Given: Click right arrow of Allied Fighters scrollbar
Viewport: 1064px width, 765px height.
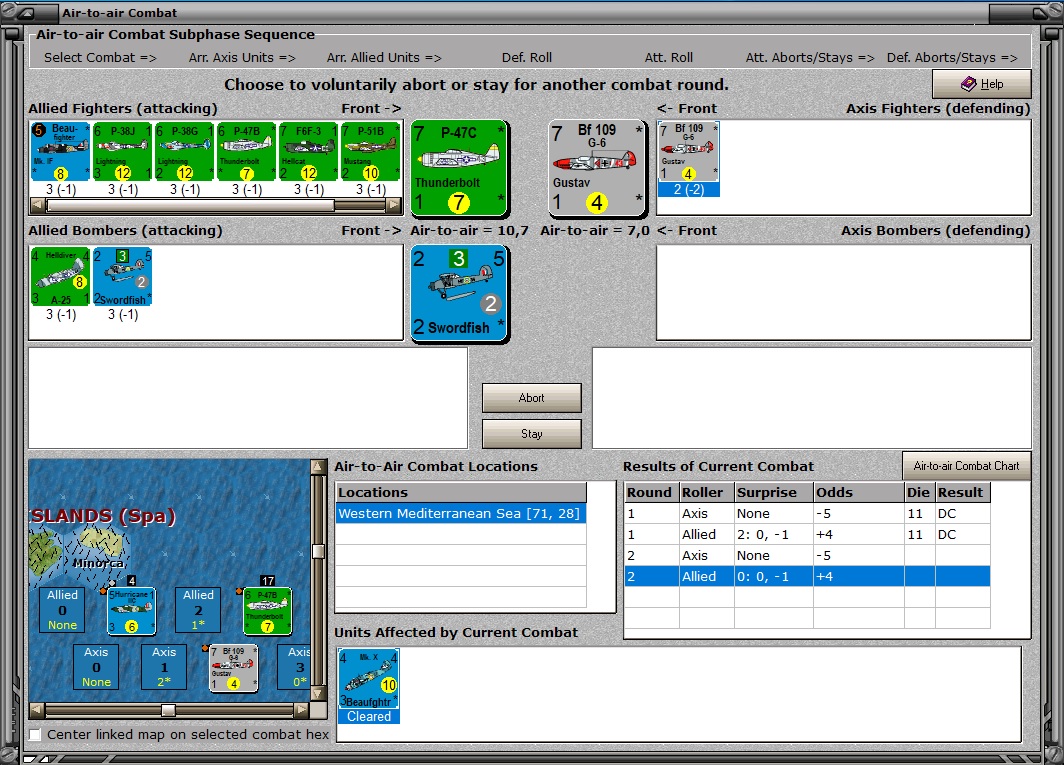Looking at the screenshot, I should pos(394,204).
